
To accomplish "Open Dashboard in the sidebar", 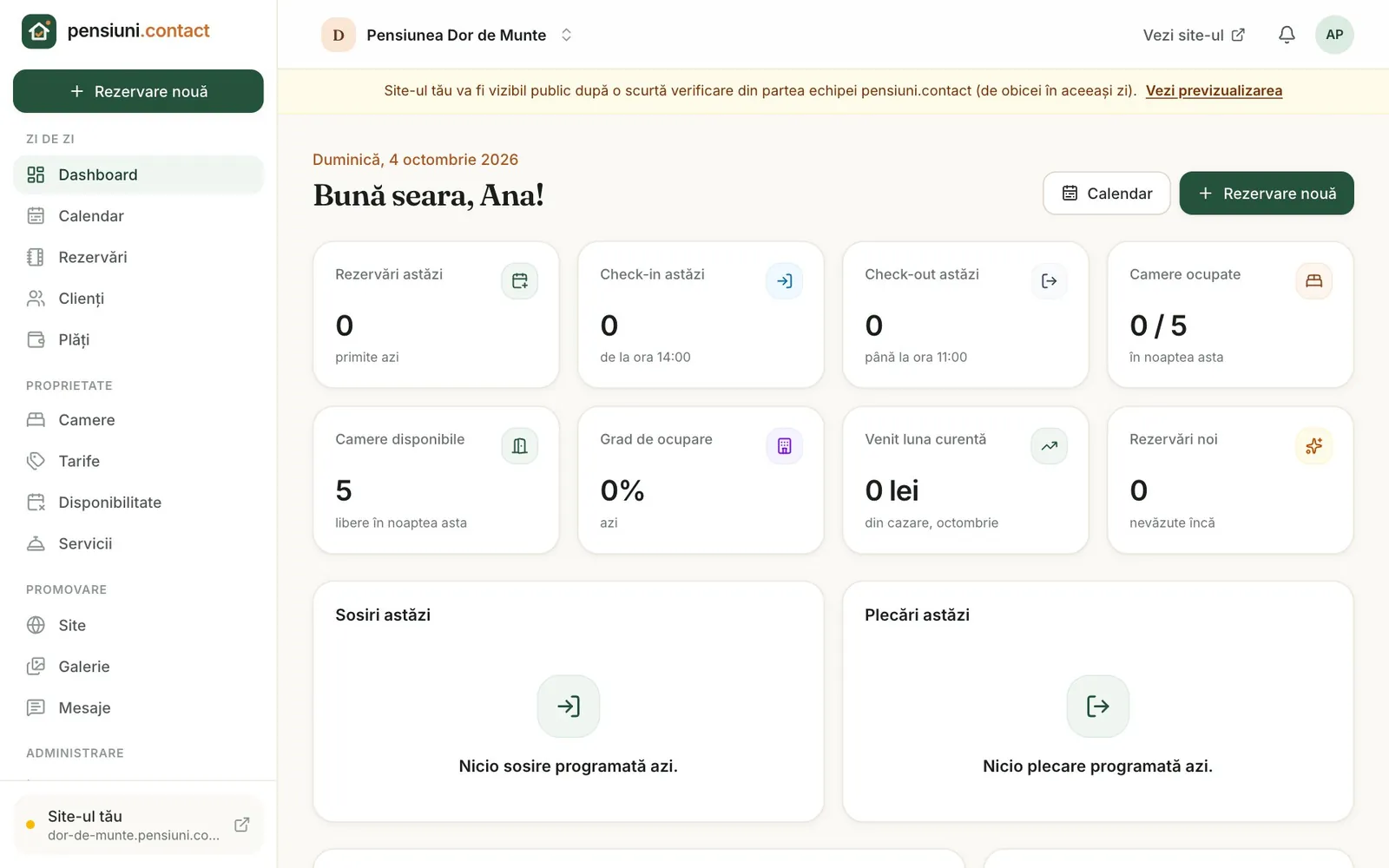I will click(138, 174).
